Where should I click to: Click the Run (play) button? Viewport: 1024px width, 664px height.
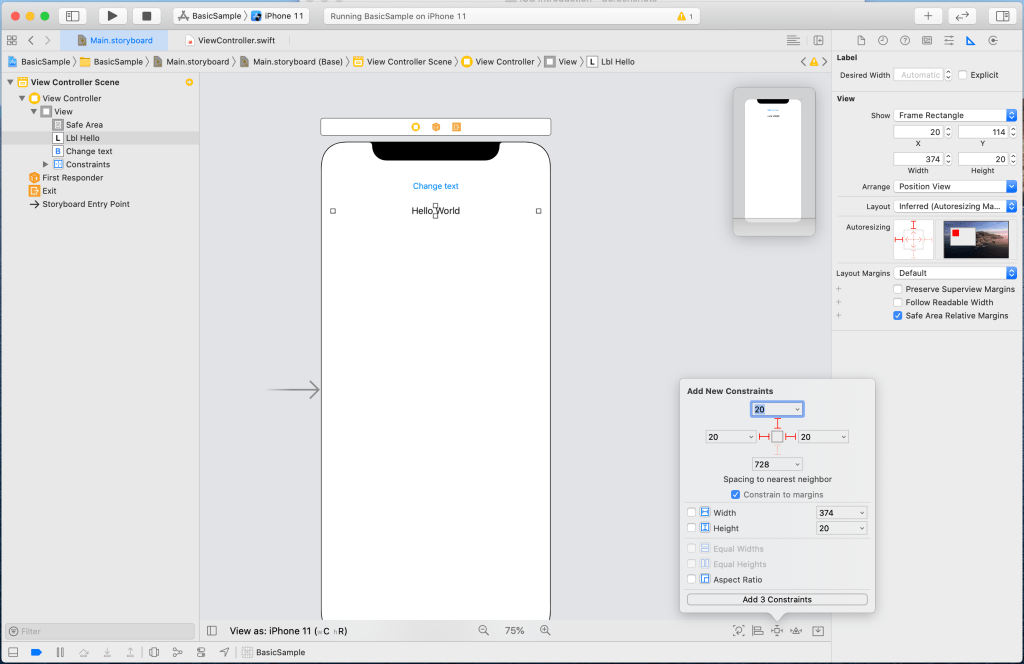click(x=112, y=16)
